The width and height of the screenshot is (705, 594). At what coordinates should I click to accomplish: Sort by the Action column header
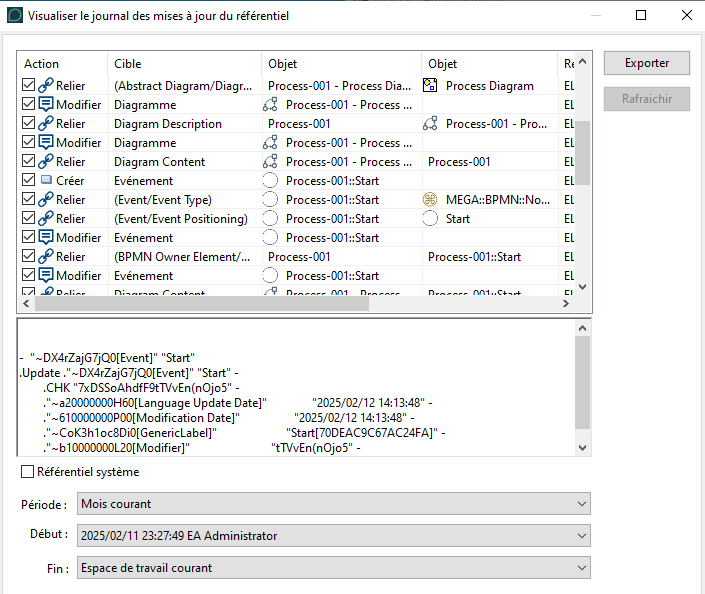coord(62,64)
